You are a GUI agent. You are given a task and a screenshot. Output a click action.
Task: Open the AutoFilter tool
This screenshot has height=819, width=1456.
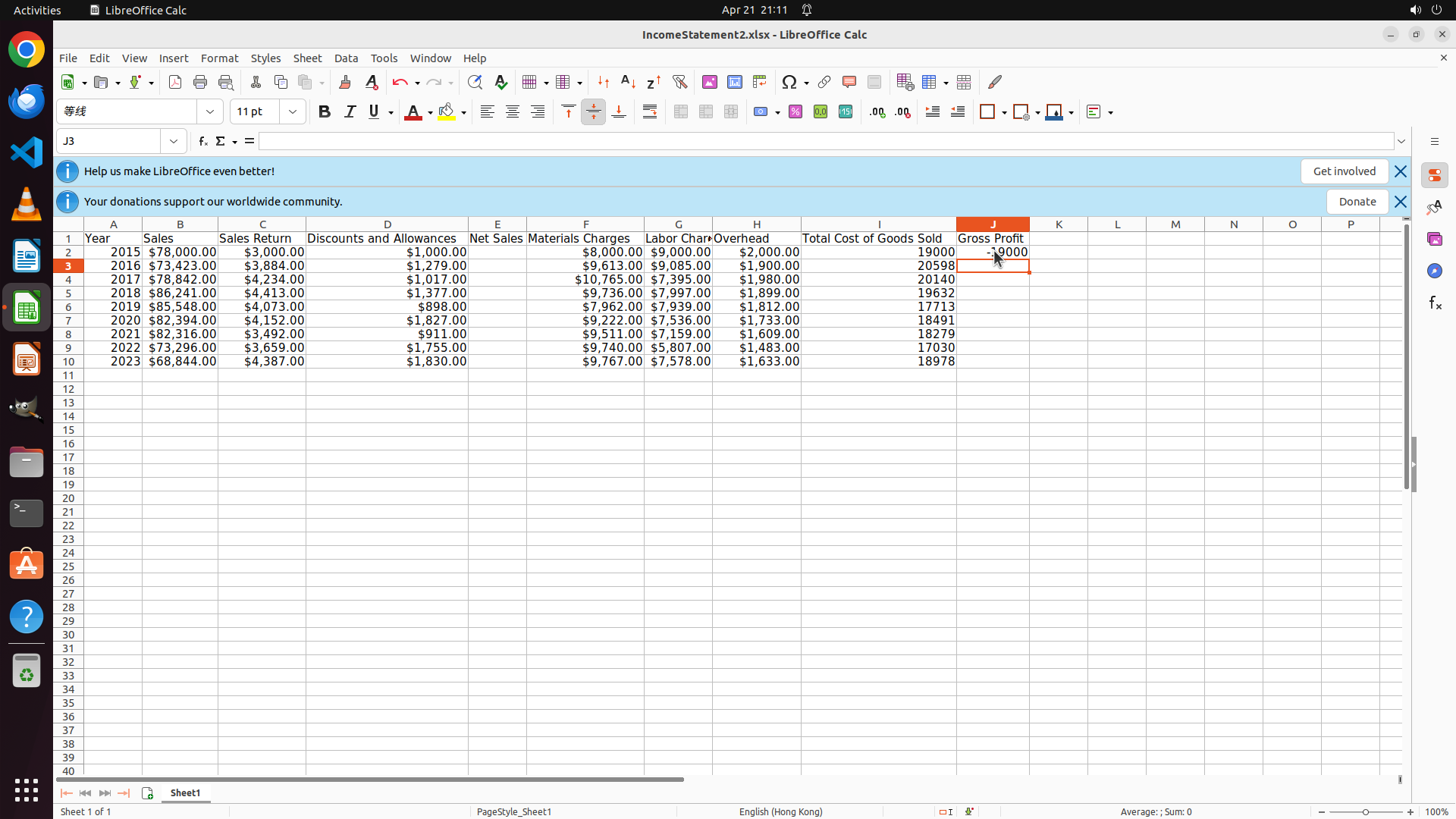tap(679, 82)
